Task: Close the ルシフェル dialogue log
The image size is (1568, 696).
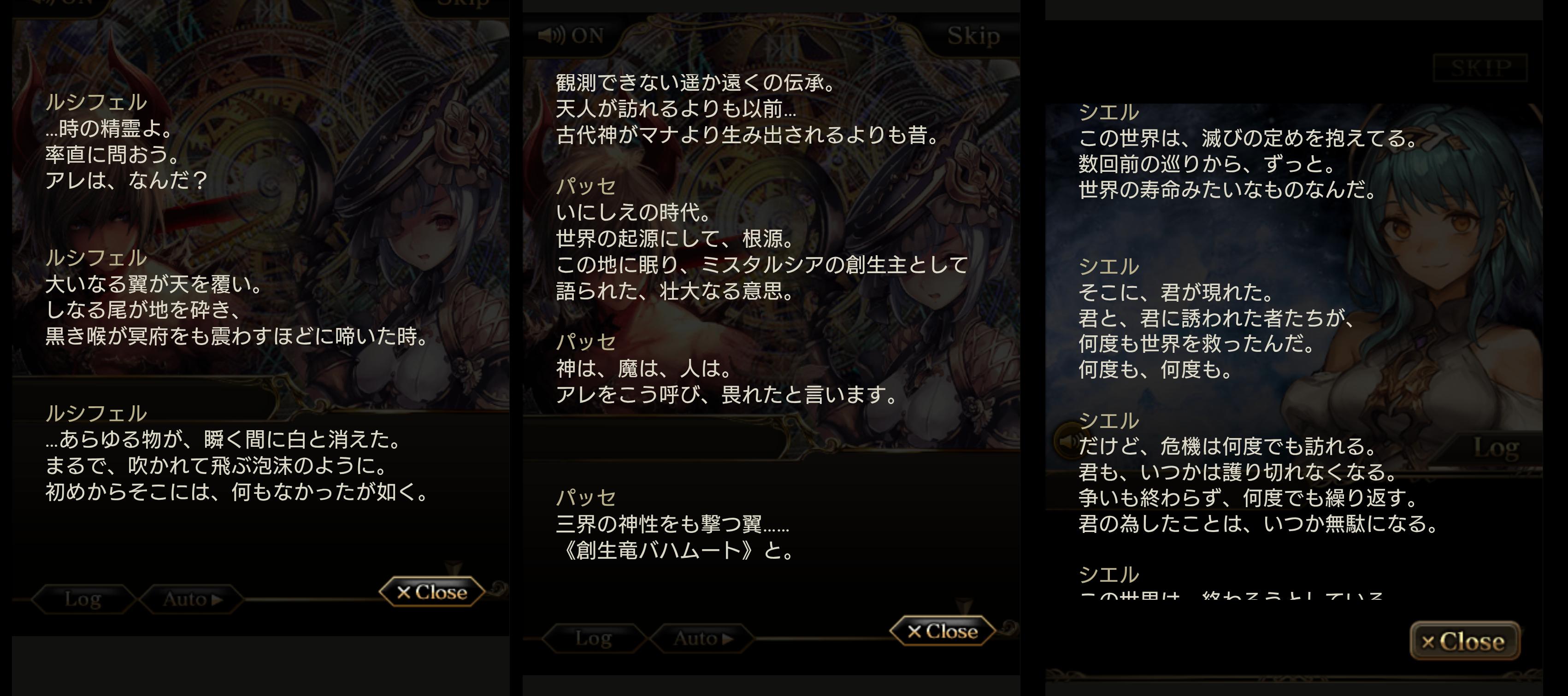Action: 432,592
